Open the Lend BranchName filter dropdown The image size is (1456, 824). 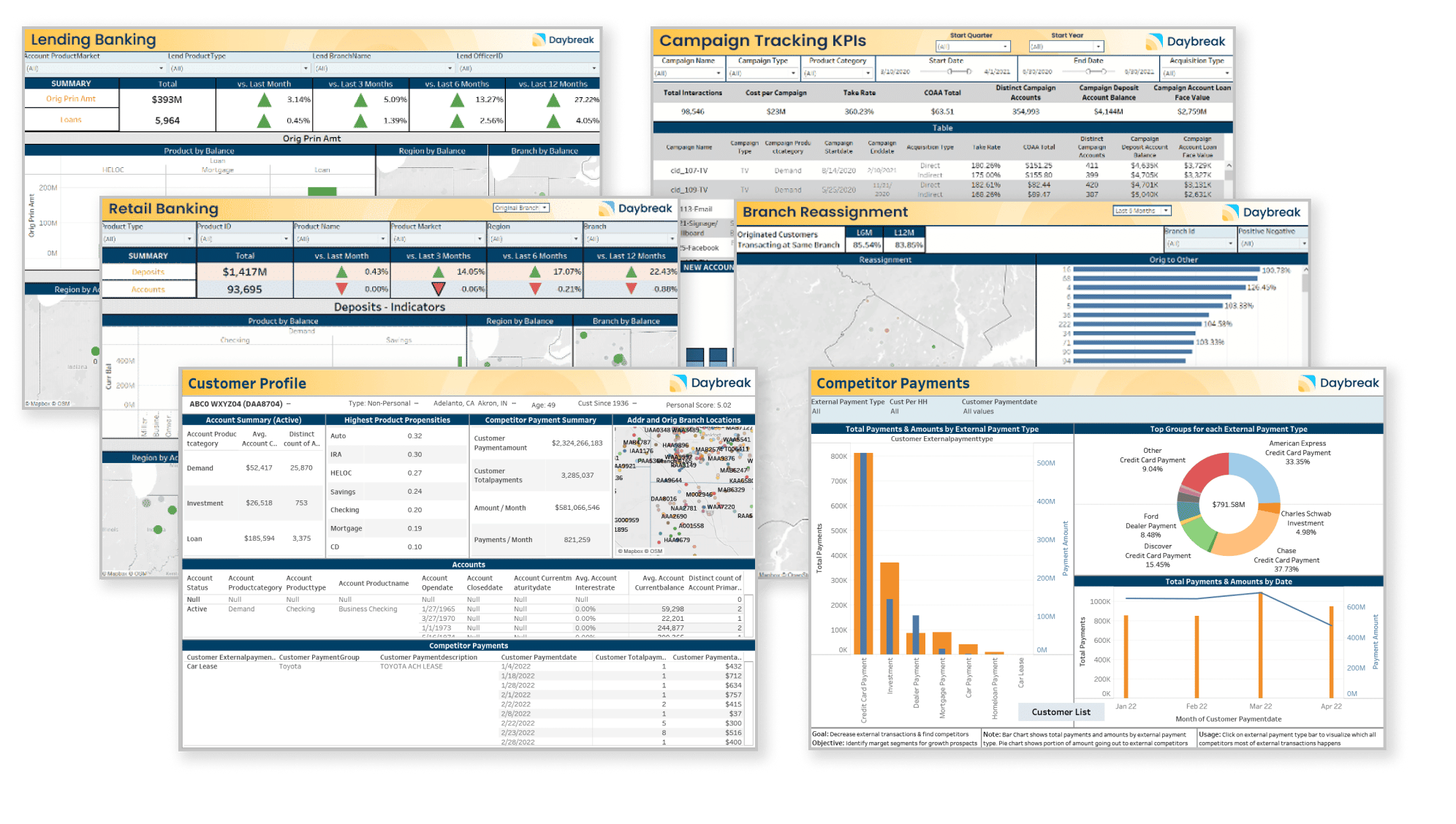point(384,69)
